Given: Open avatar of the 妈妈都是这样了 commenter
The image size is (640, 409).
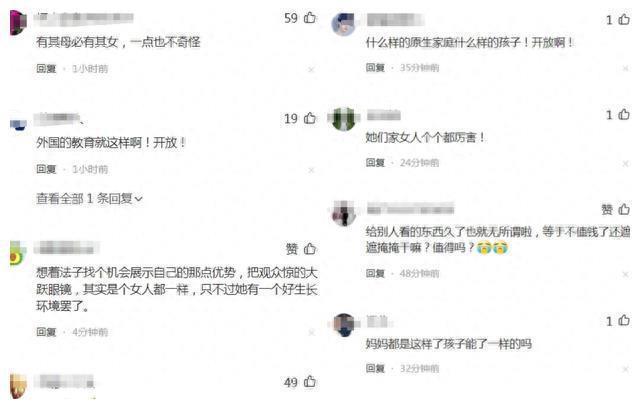Looking at the screenshot, I should click(x=344, y=325).
